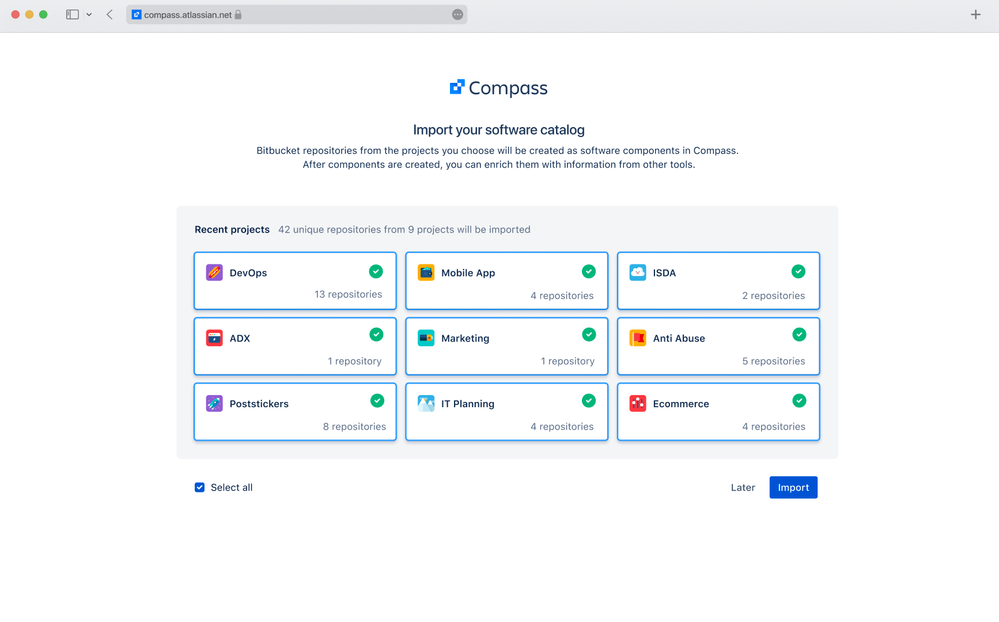Viewport: 999px width, 622px height.
Task: Deselect Ecommerce green checkmark
Action: click(799, 400)
